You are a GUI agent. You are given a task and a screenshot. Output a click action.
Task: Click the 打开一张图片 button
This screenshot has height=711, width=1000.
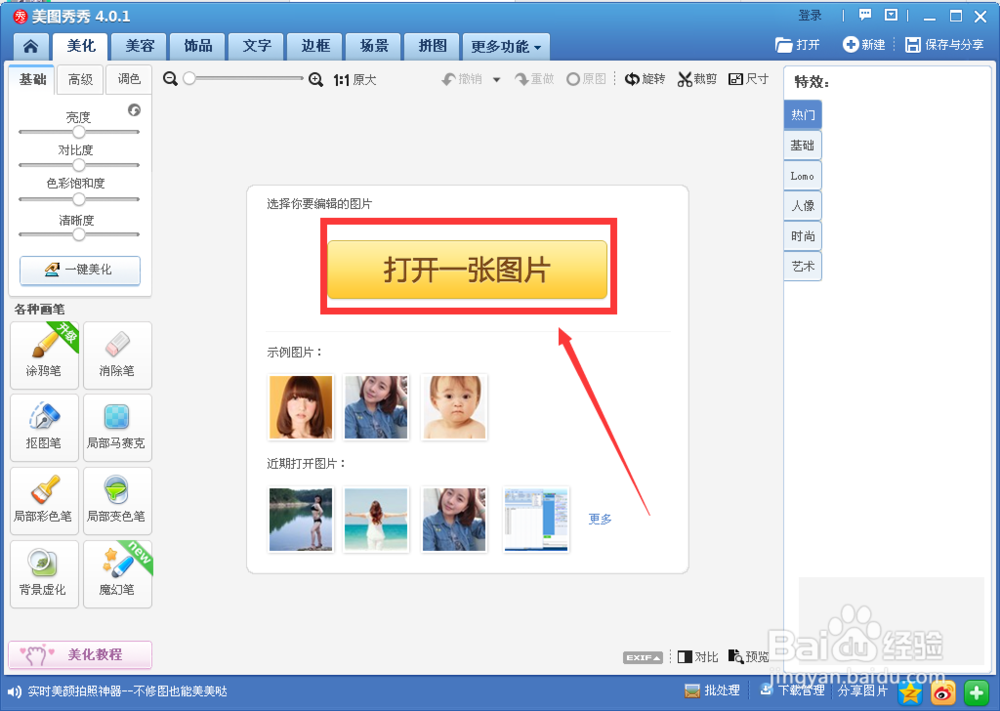(x=468, y=267)
